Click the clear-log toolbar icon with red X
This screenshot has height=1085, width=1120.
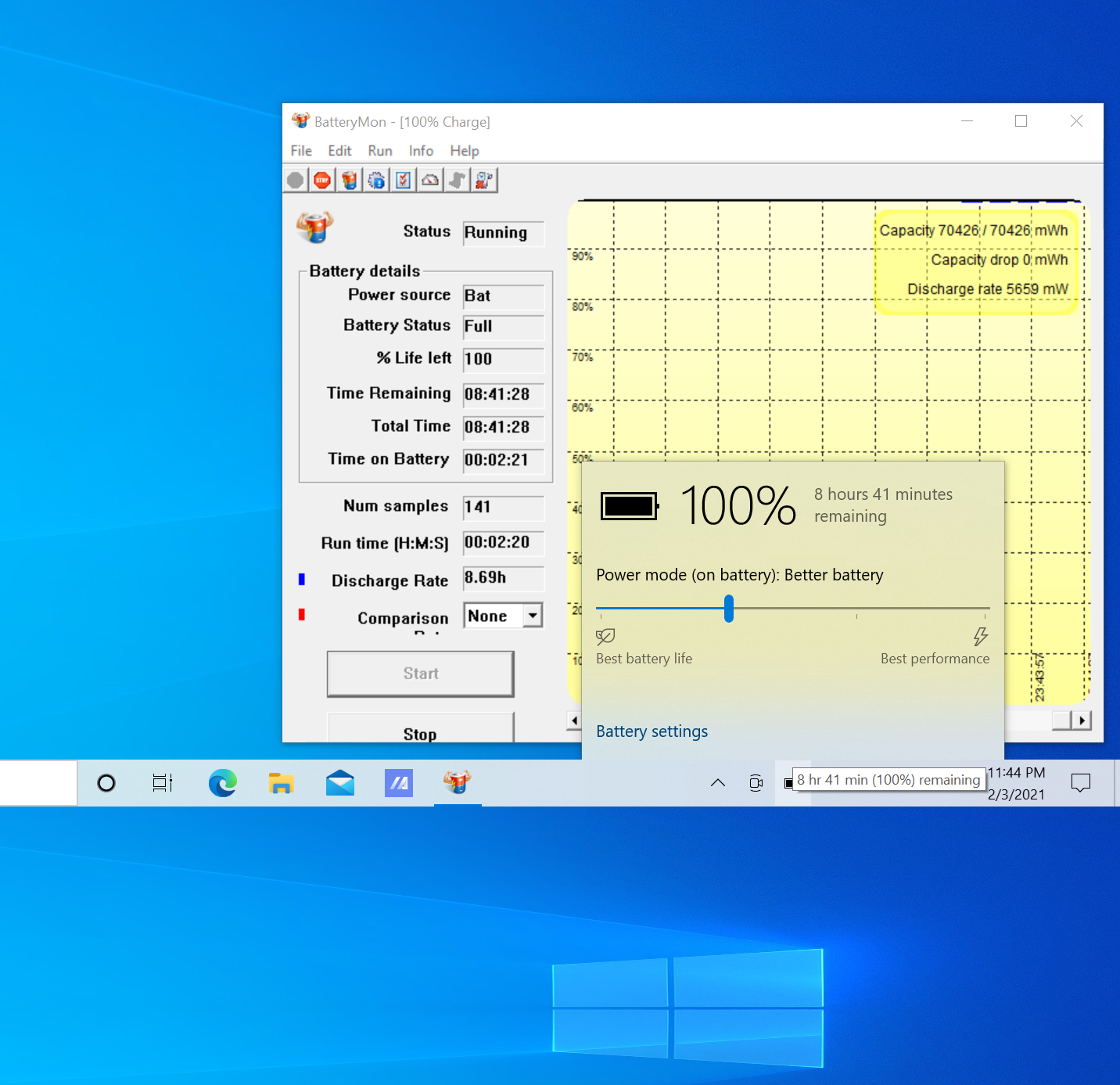484,181
